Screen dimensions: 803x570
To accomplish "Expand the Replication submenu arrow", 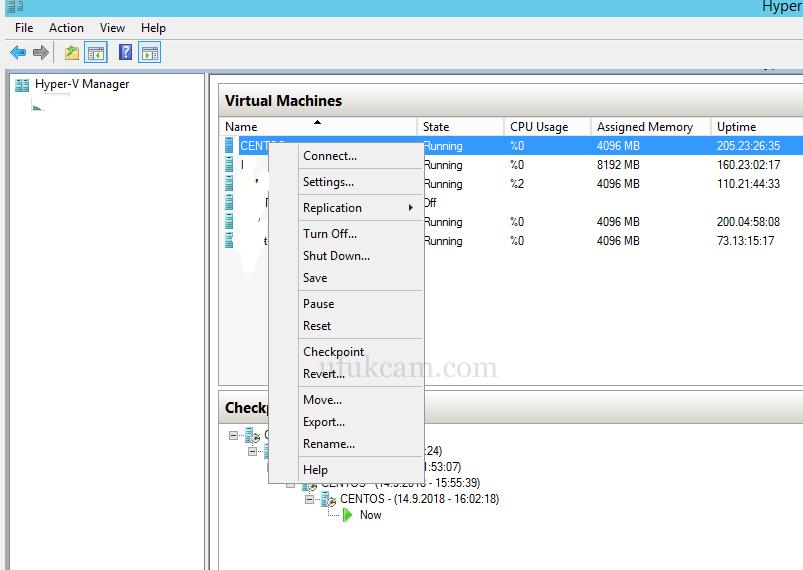I will click(x=411, y=207).
